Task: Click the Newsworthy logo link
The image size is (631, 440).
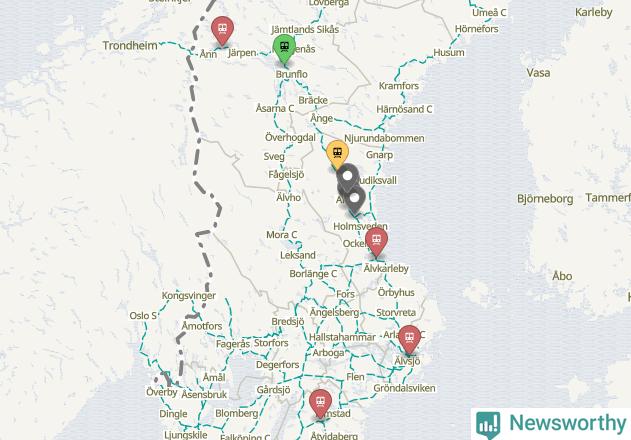Action: click(551, 424)
